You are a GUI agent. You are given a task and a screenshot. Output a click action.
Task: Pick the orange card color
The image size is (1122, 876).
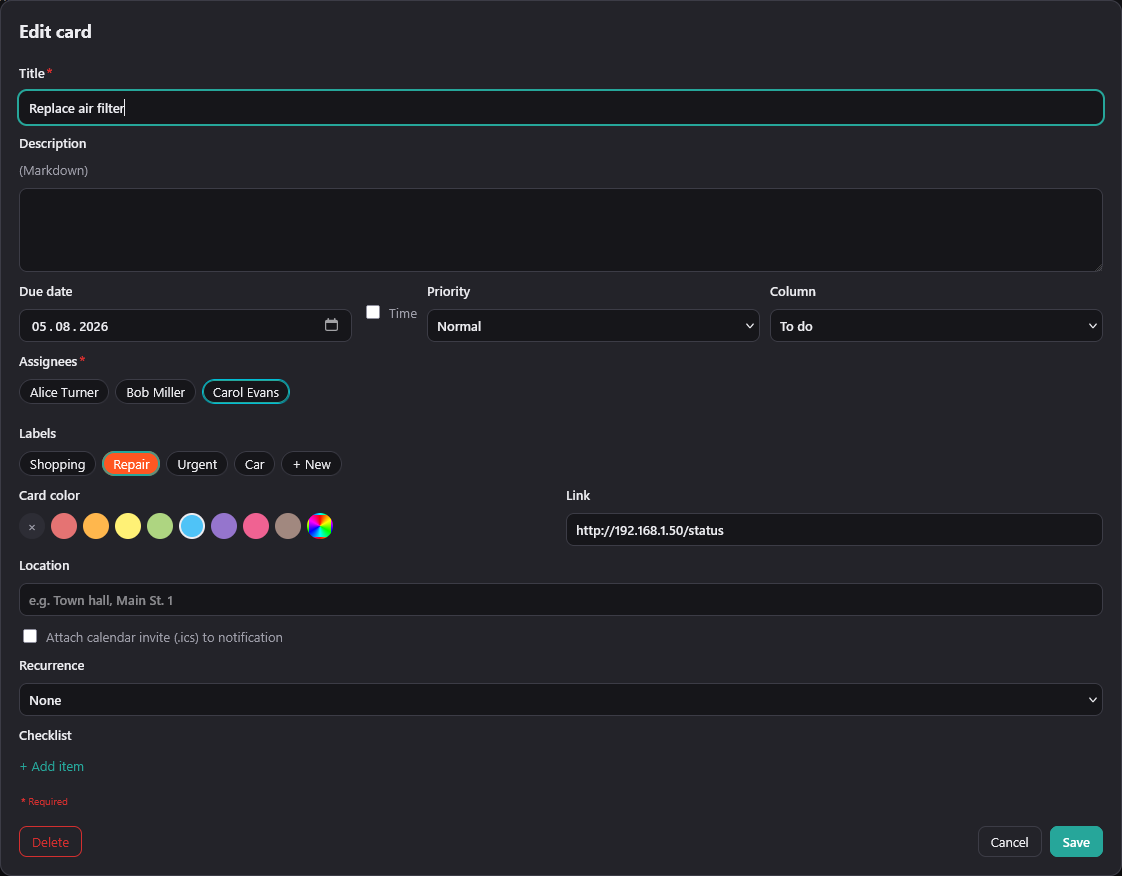coord(96,527)
